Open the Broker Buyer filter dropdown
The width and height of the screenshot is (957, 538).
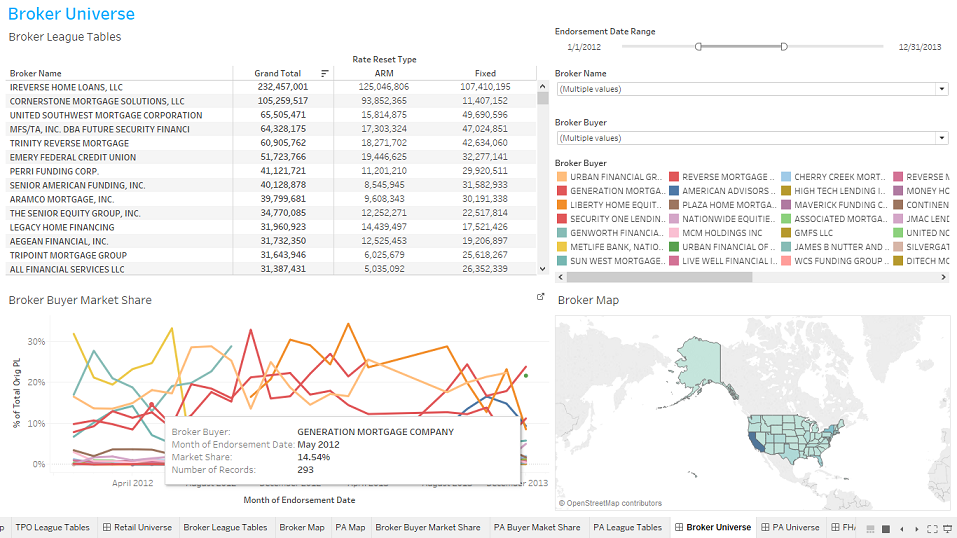942,138
